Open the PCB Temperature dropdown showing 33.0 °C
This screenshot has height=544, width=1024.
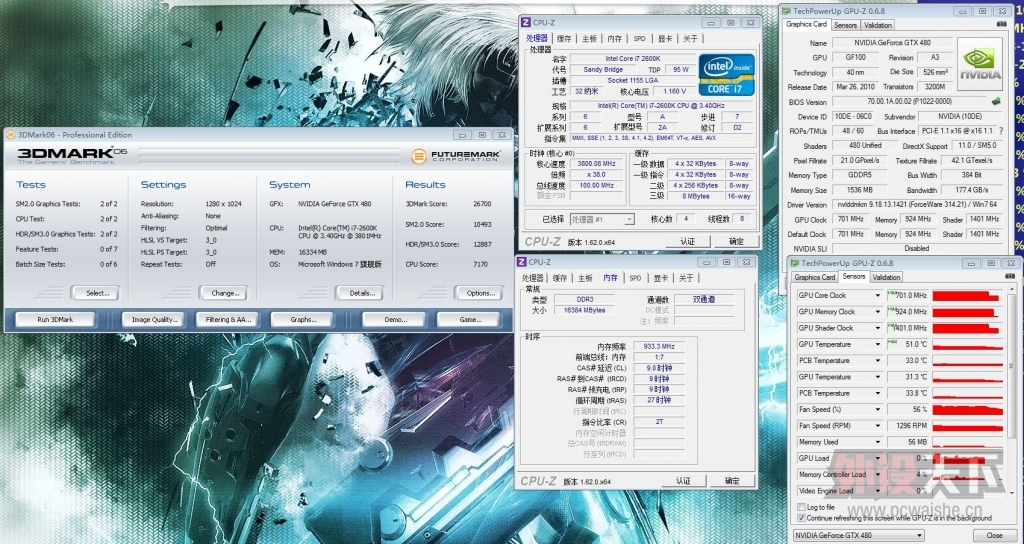[878, 361]
